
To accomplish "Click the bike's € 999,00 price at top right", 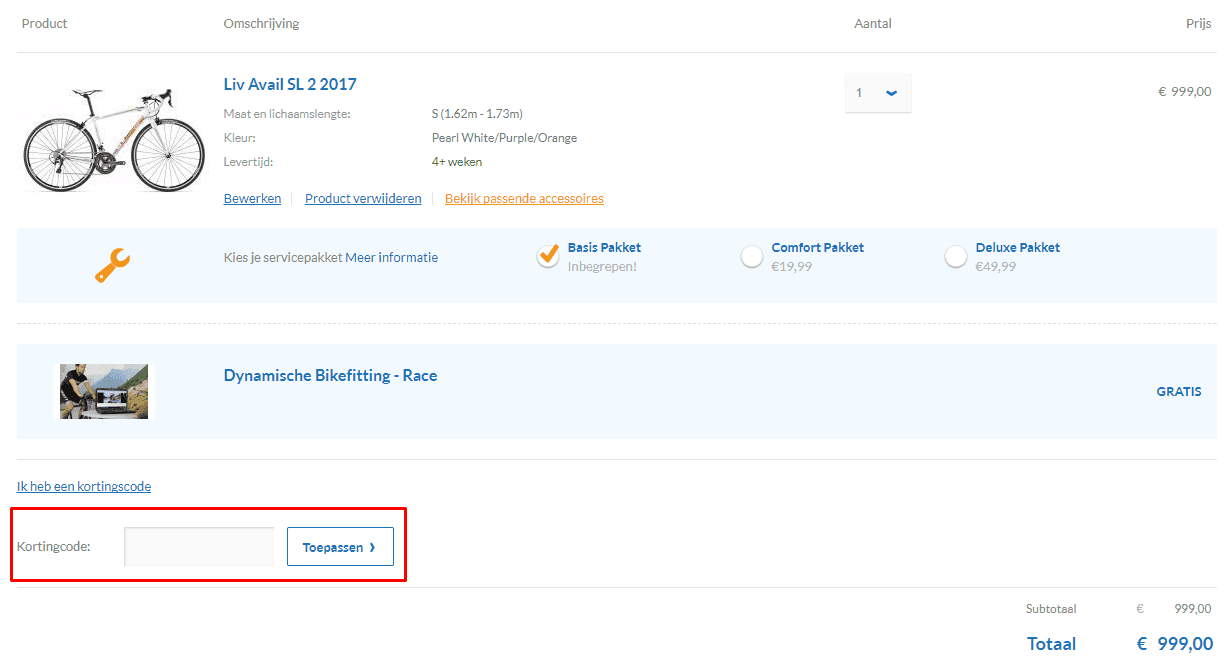I will tap(1184, 91).
